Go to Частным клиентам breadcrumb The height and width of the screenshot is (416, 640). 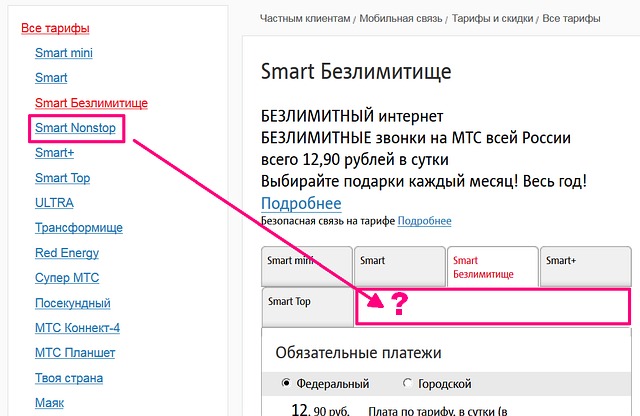point(305,18)
